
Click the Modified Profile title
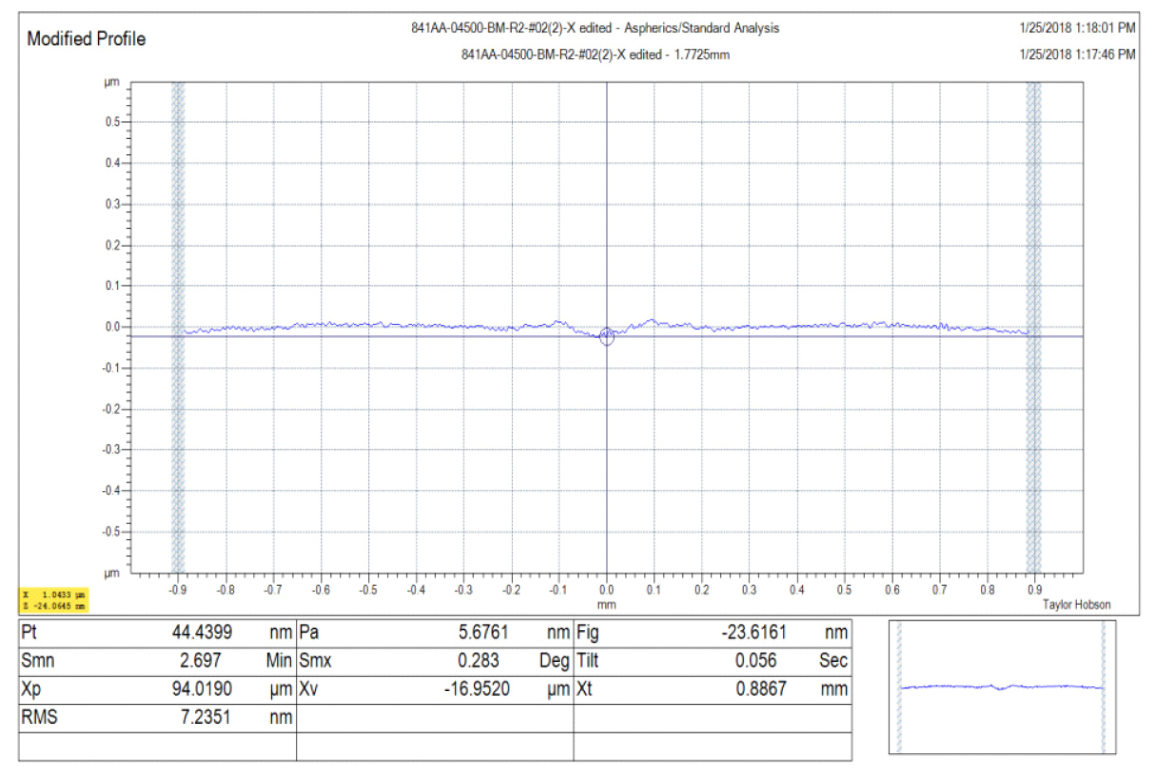pyautogui.click(x=86, y=39)
